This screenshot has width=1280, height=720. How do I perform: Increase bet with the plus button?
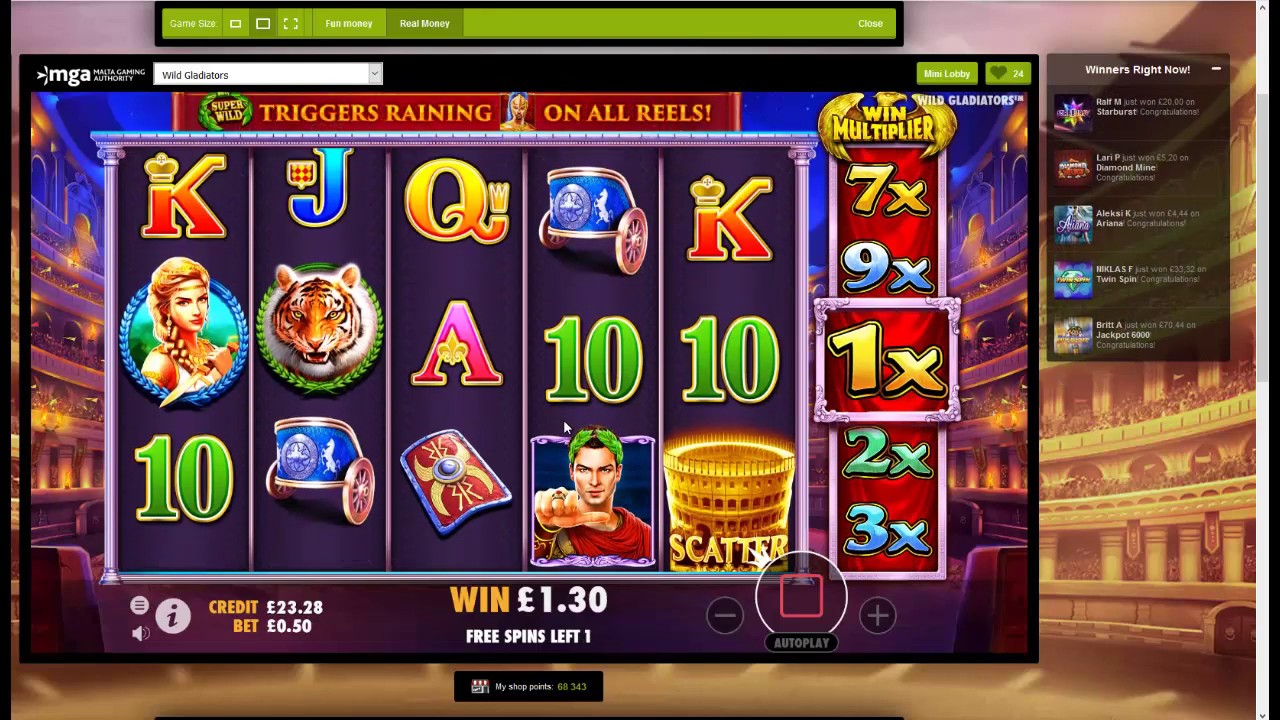[878, 615]
